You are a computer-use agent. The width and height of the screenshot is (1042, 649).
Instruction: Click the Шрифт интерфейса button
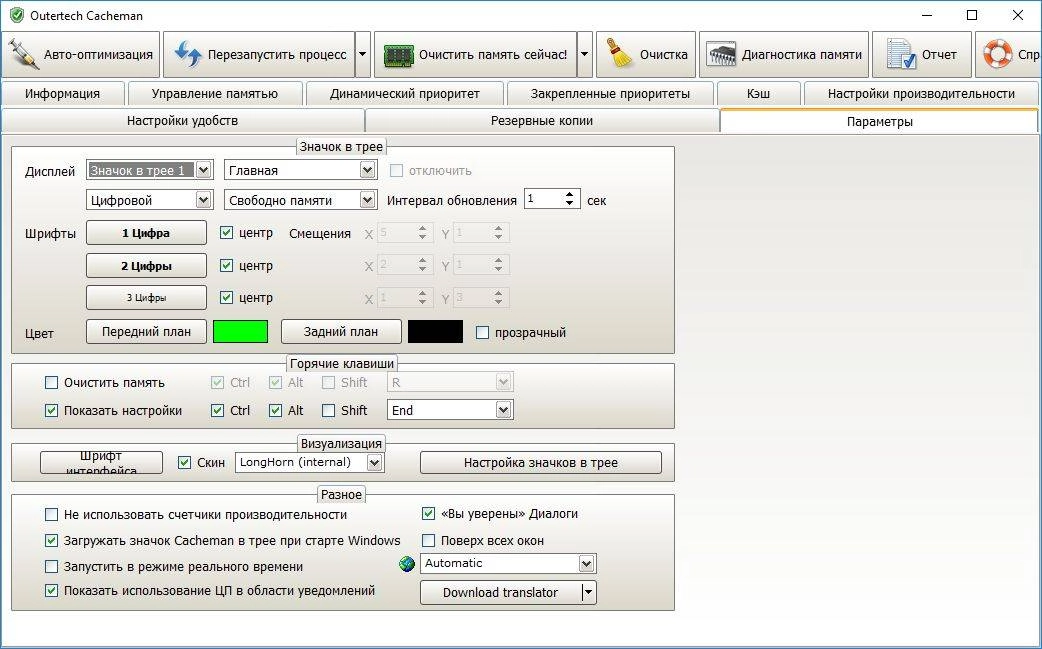click(x=101, y=462)
